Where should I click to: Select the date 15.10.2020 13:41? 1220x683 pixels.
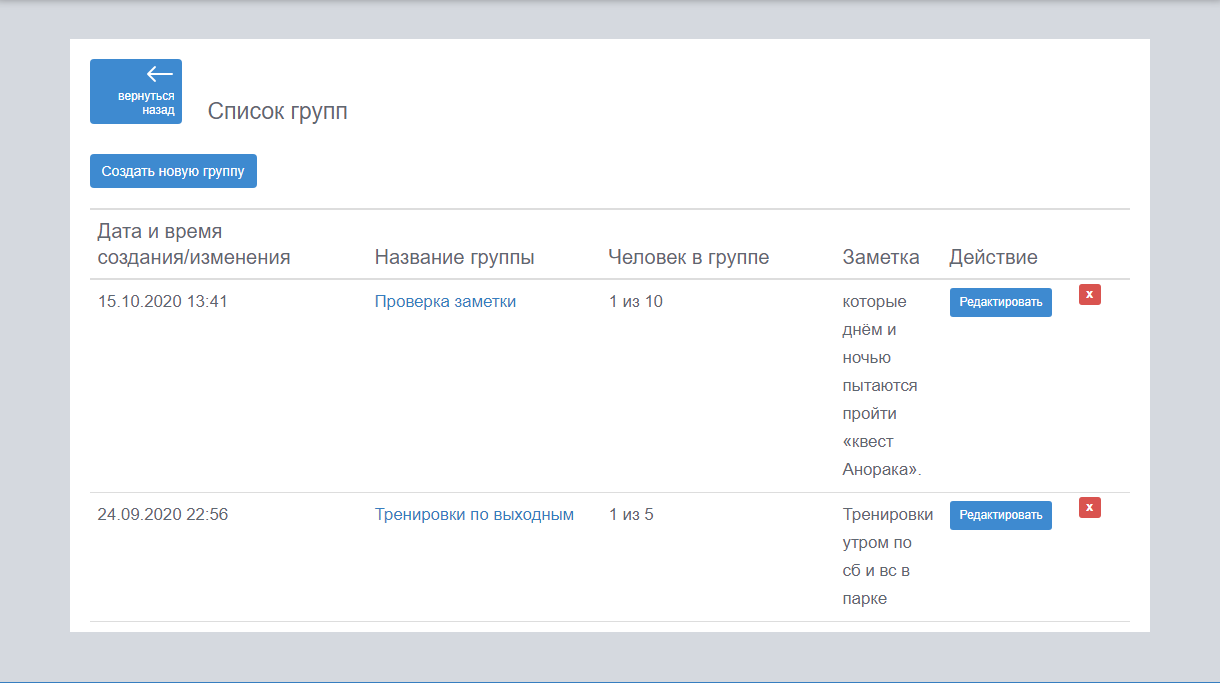pyautogui.click(x=162, y=301)
